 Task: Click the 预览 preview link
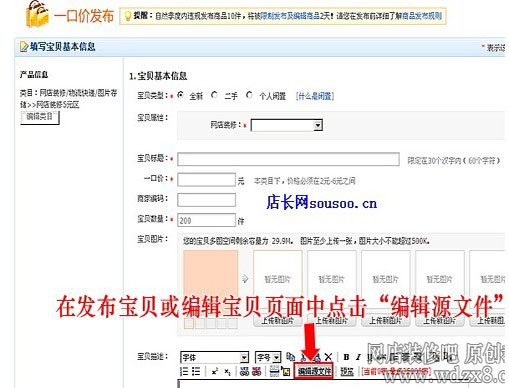pyautogui.click(x=347, y=371)
